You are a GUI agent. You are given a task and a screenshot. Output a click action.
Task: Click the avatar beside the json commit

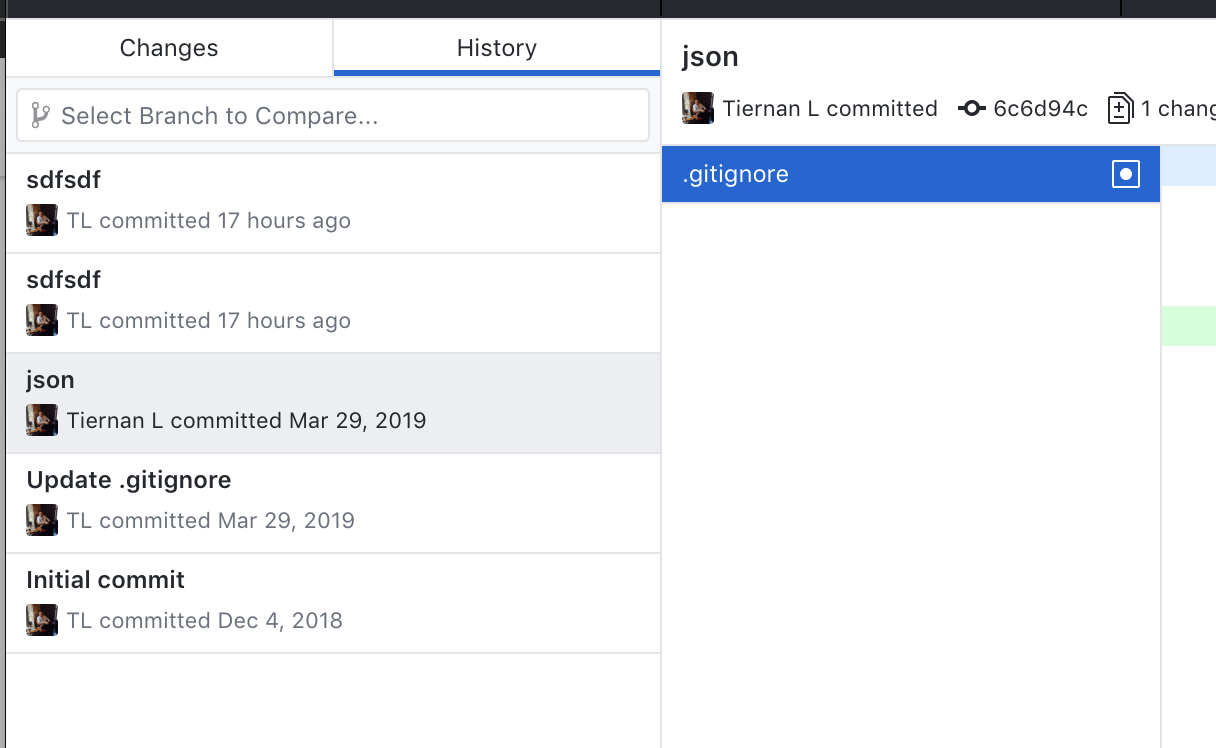coord(41,420)
